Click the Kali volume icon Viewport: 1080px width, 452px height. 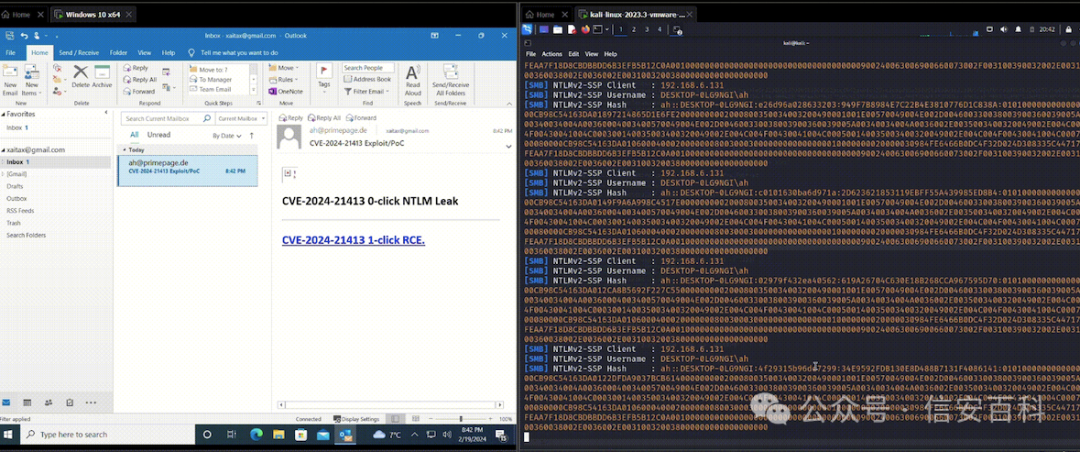pos(1003,30)
